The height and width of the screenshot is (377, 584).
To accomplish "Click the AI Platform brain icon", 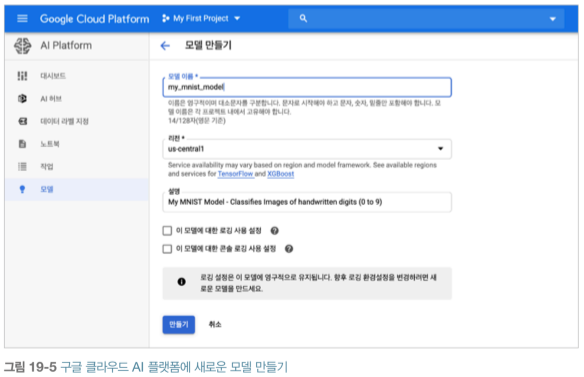I will [x=23, y=46].
